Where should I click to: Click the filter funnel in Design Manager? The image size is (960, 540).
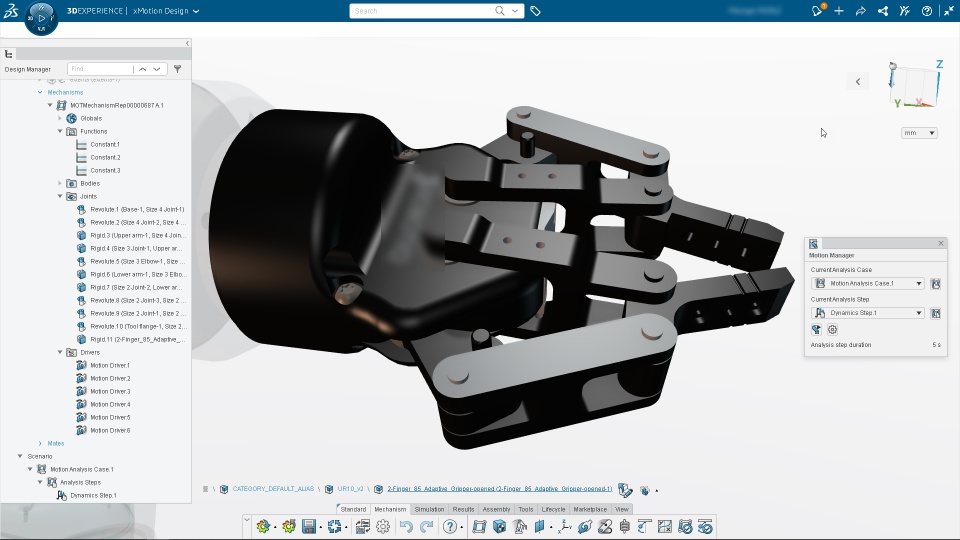point(178,69)
